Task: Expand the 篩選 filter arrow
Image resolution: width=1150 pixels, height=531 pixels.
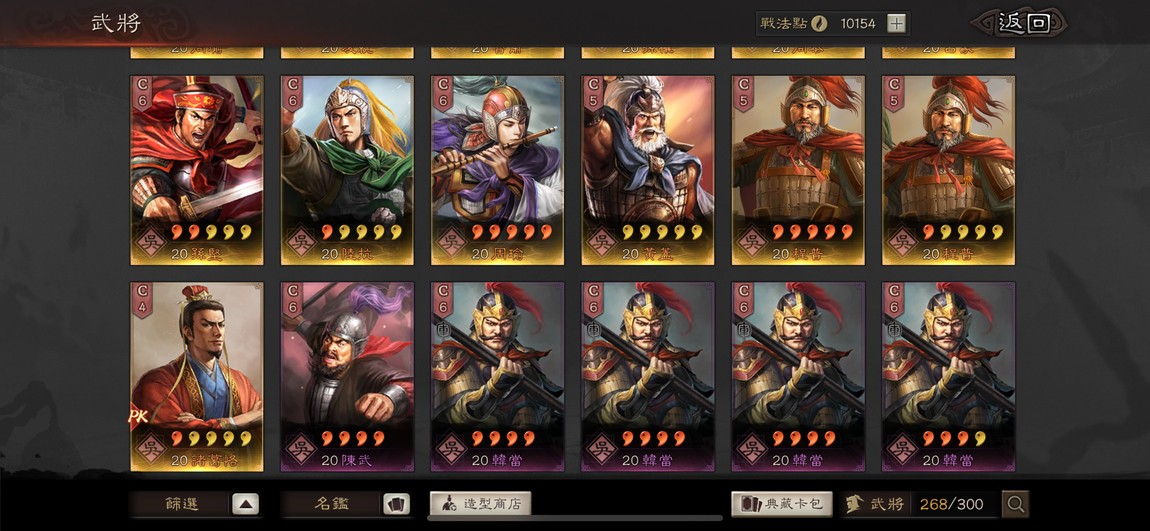Action: [x=246, y=504]
